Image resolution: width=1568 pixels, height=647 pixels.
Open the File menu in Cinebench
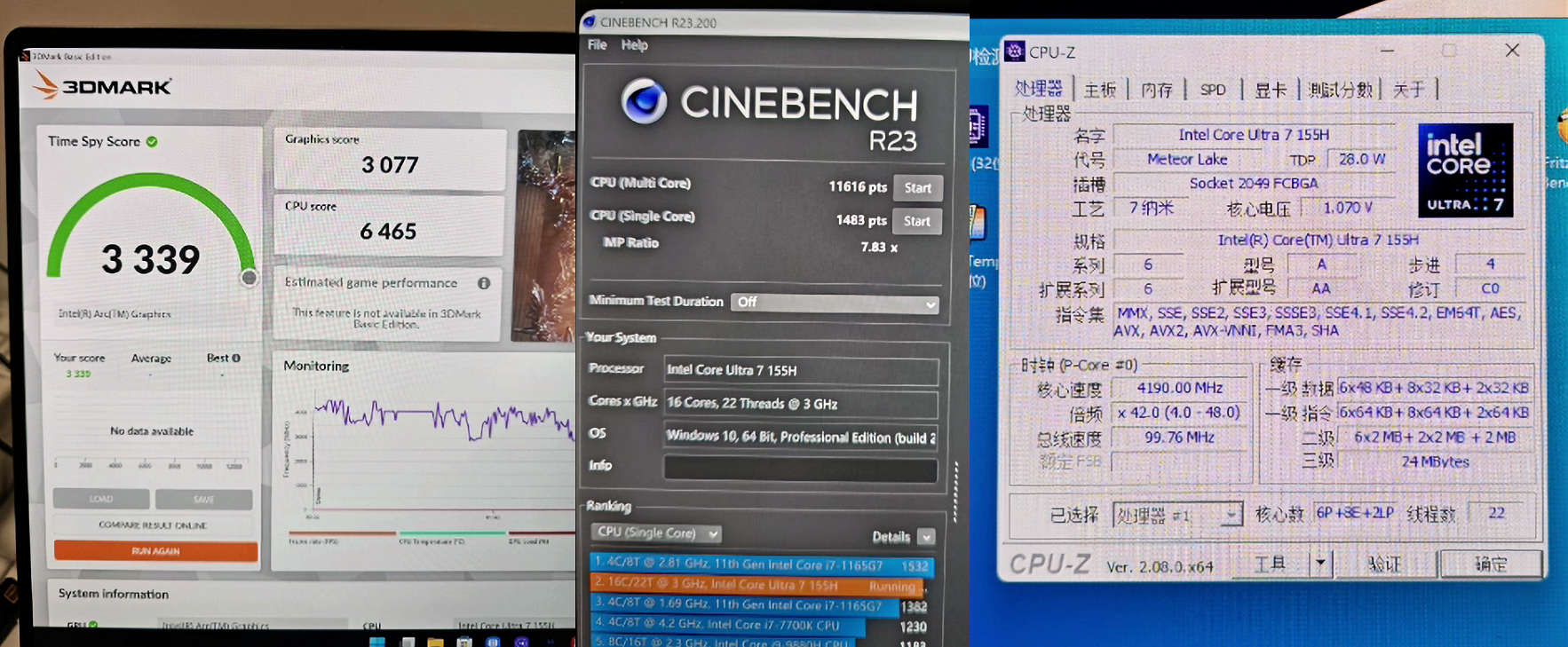597,45
